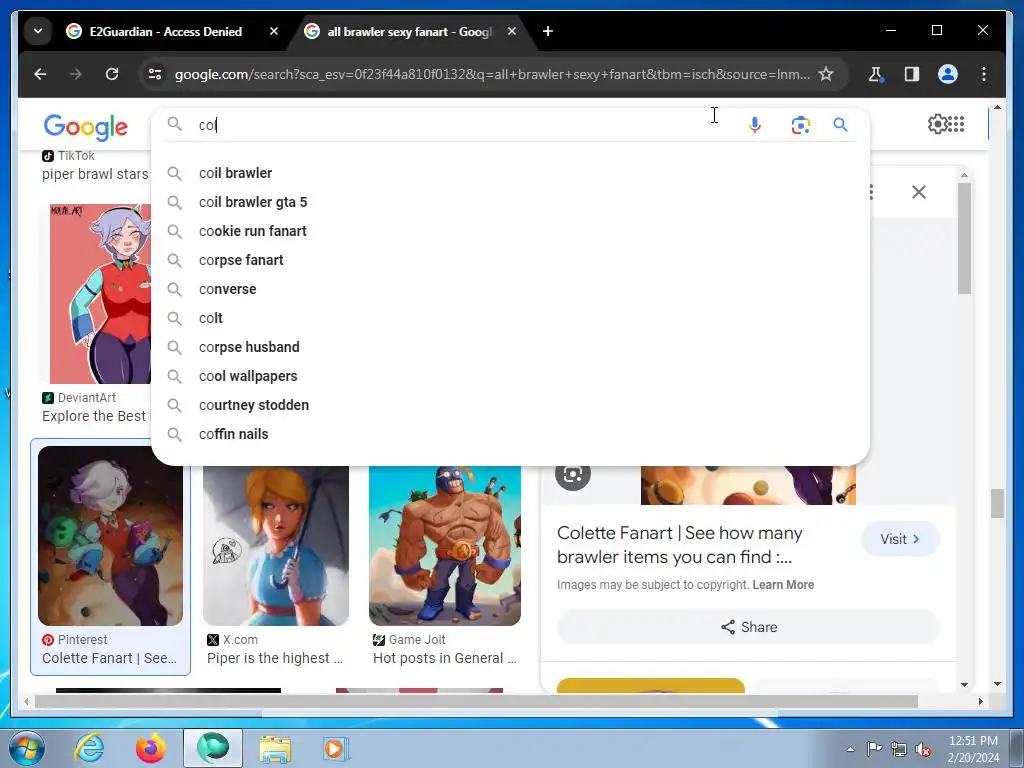The width and height of the screenshot is (1024, 768).
Task: Open the 'Hot posts in General' caption
Action: 444,658
